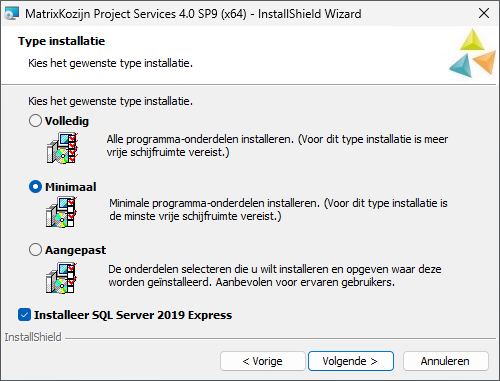Select the Minimaal radio button circle
Viewport: 500px width, 381px height.
[35, 187]
